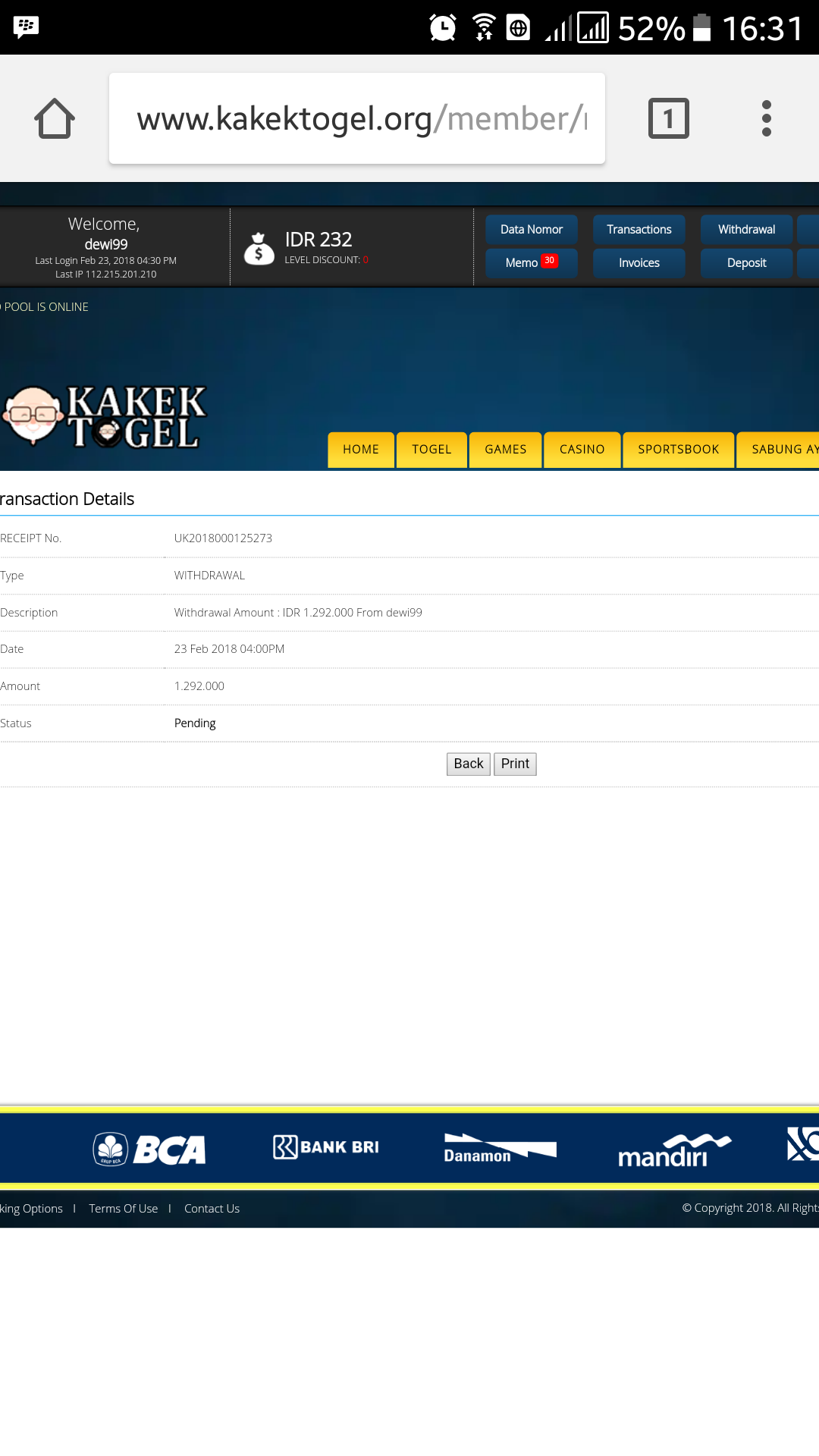Open the Deposit page

tap(746, 263)
